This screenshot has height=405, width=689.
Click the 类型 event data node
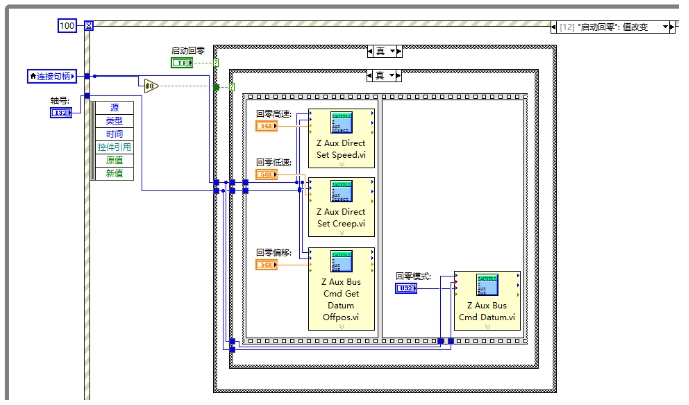114,121
